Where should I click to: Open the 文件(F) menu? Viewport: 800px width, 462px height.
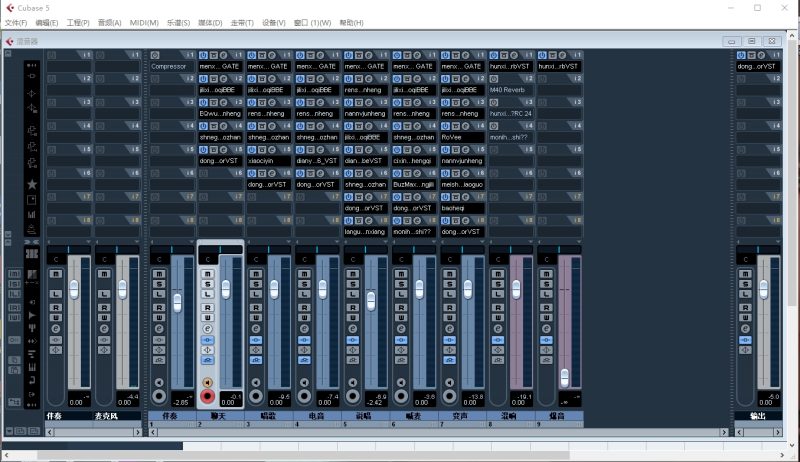[x=16, y=23]
